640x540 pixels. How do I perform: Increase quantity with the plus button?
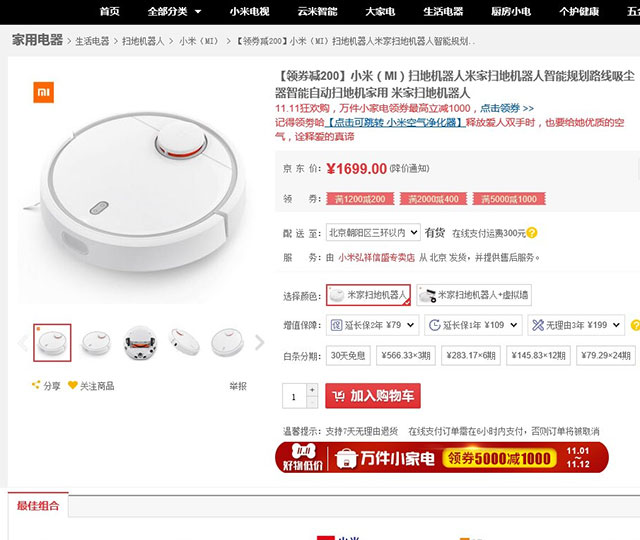pyautogui.click(x=312, y=390)
